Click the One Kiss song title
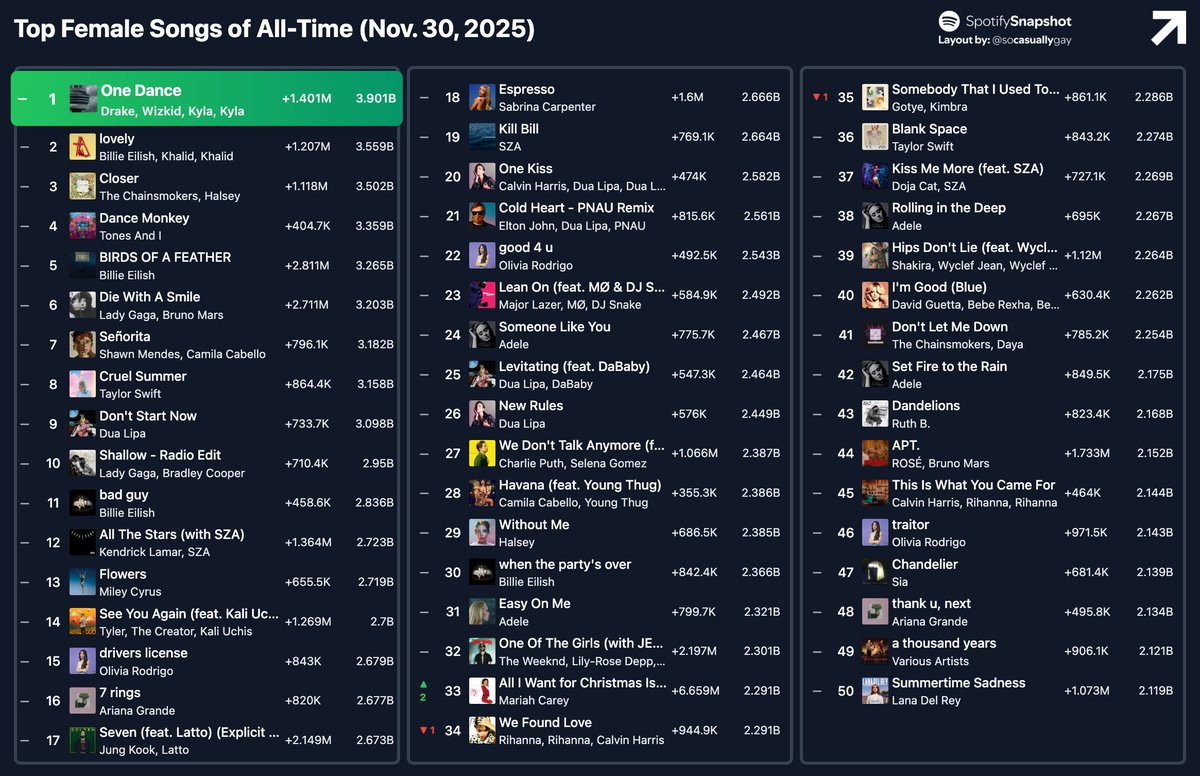Viewport: 1200px width, 776px height. 526,168
